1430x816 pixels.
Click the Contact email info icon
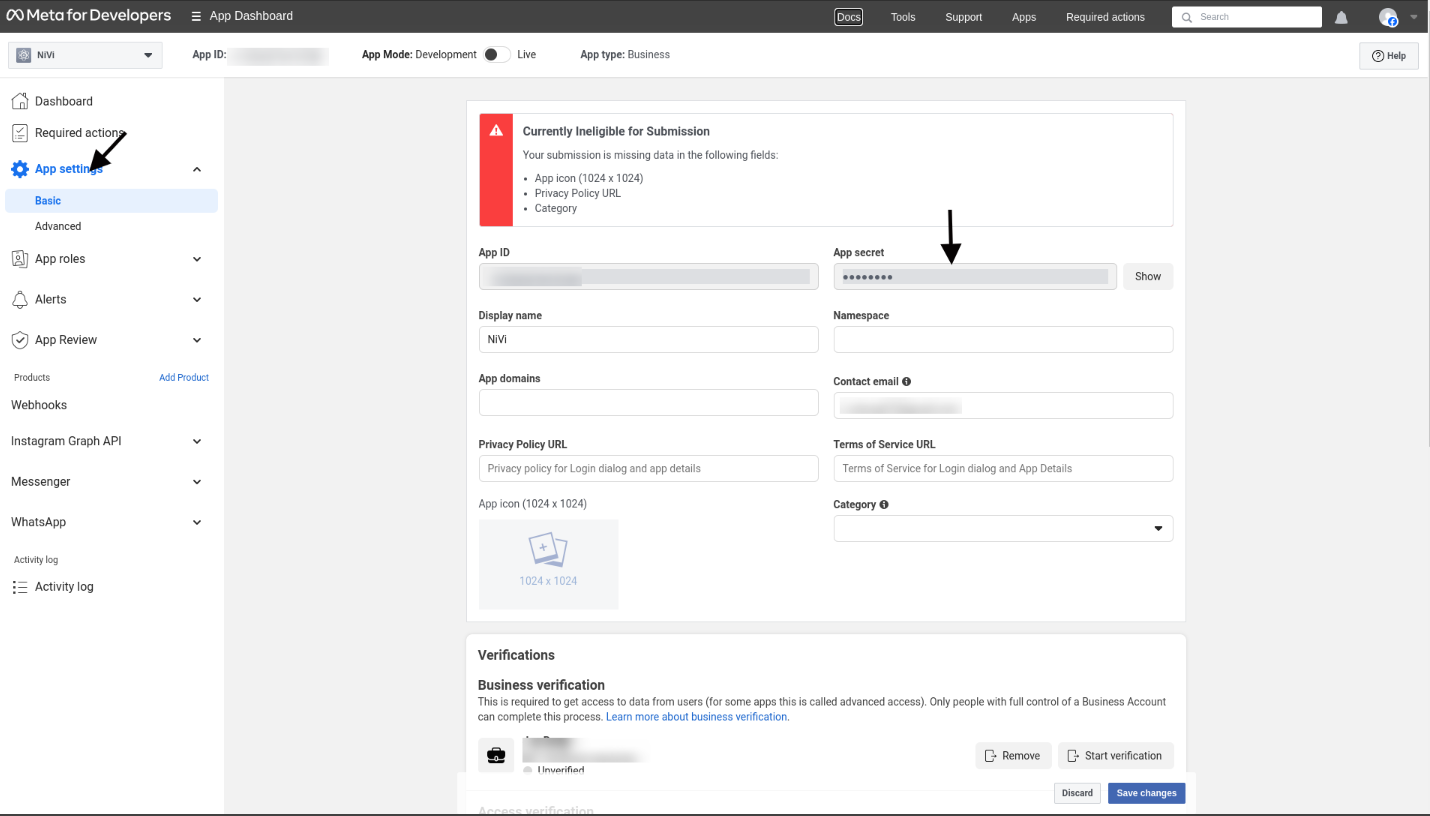click(x=906, y=381)
